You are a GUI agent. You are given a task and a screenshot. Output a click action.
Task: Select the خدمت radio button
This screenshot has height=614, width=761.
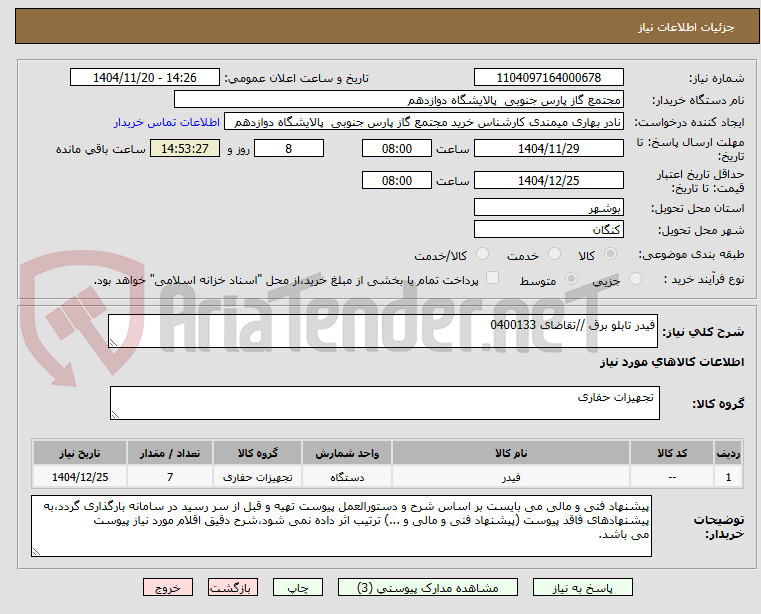click(554, 254)
